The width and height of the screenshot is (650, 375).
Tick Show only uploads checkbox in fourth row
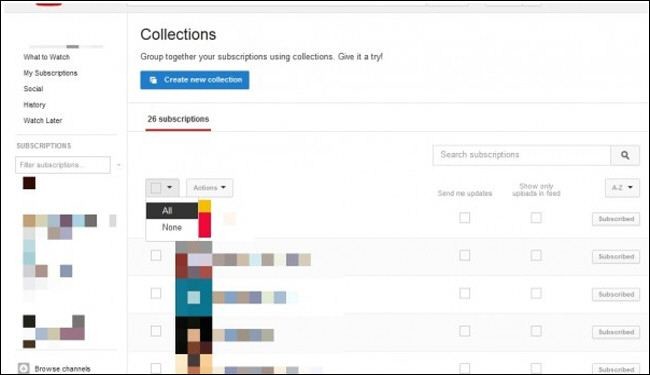pos(536,331)
